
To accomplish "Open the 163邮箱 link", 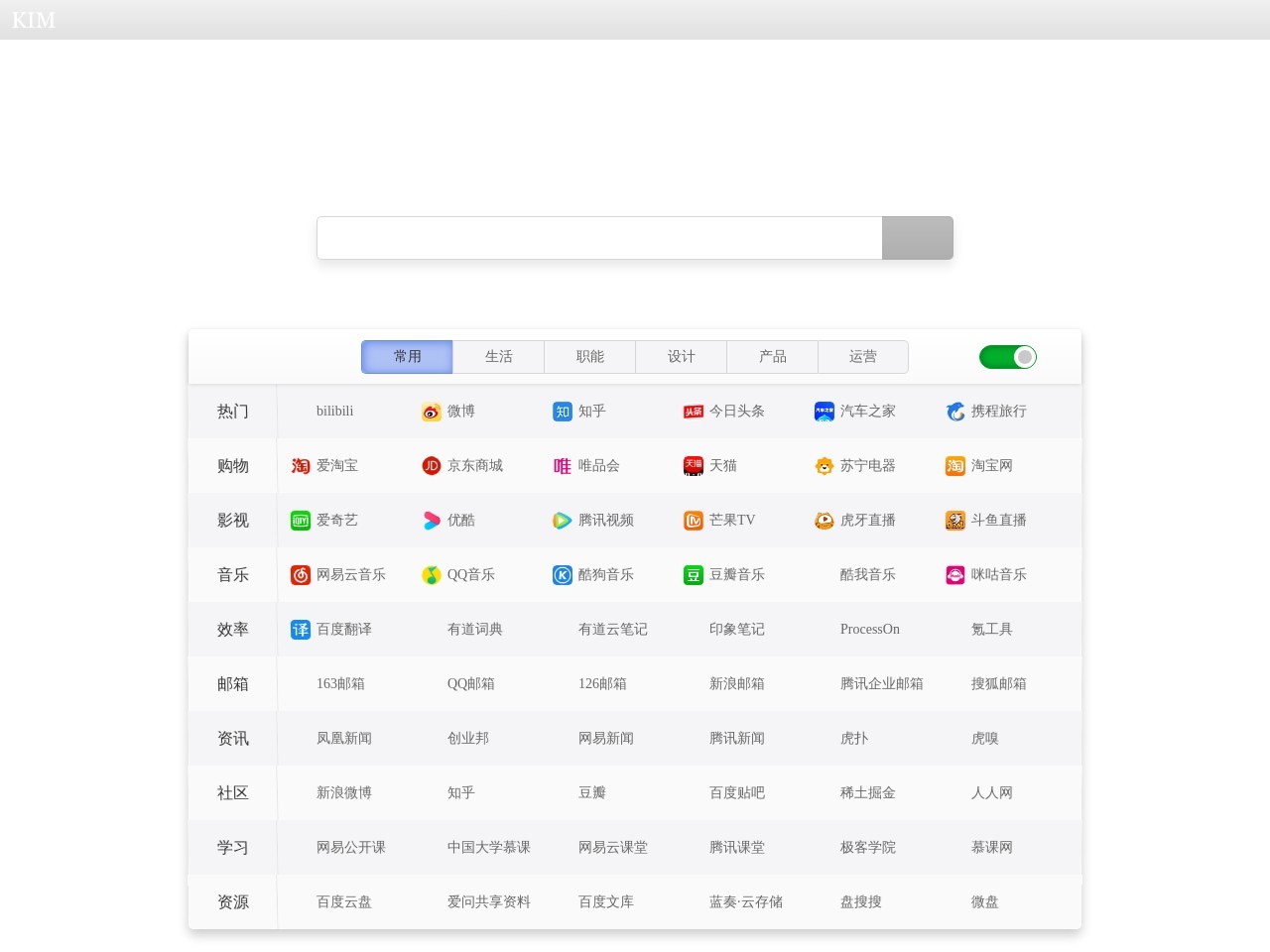I will 340,684.
